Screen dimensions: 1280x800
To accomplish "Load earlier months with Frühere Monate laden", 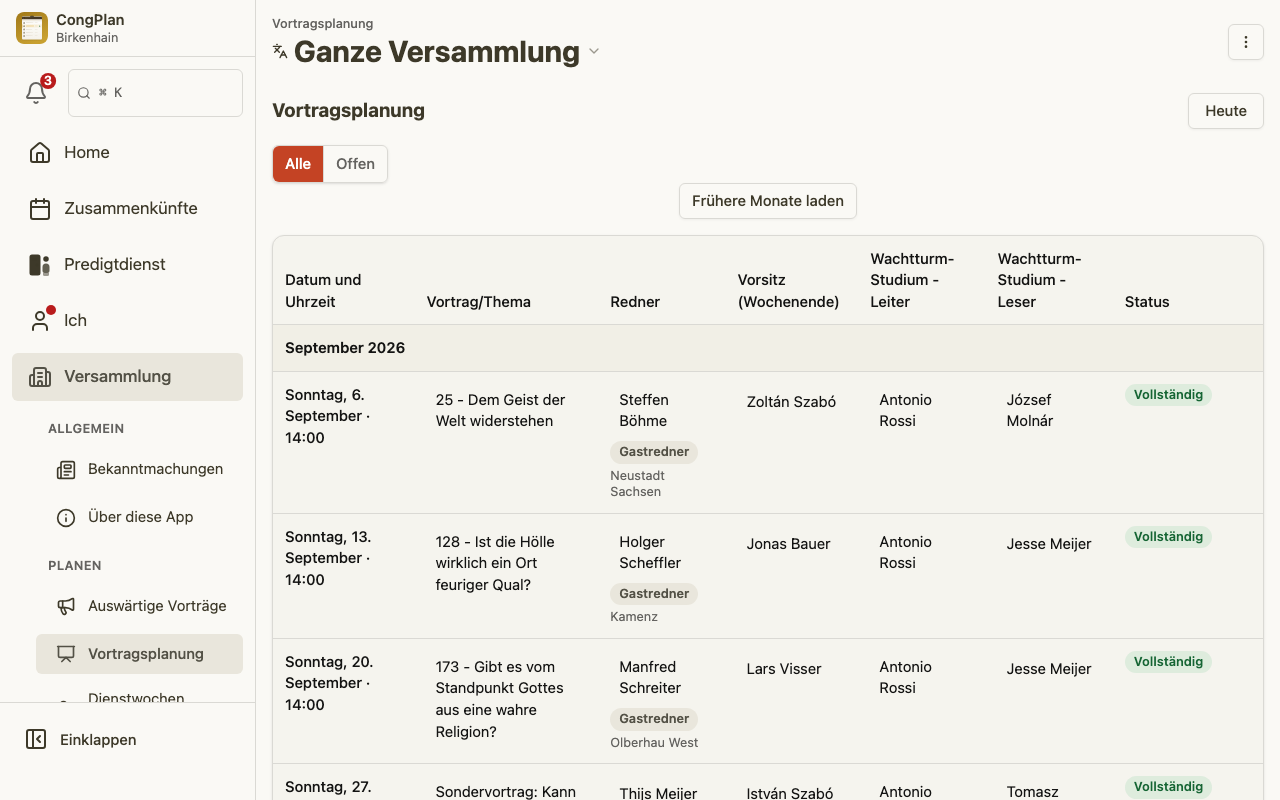I will pyautogui.click(x=768, y=201).
